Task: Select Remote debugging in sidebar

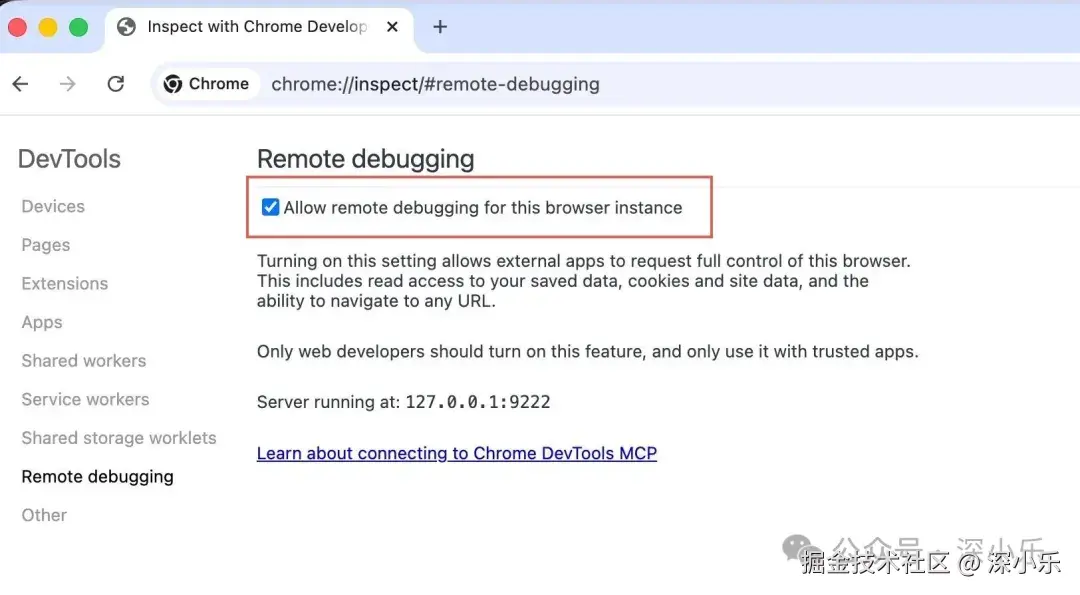Action: tap(97, 477)
